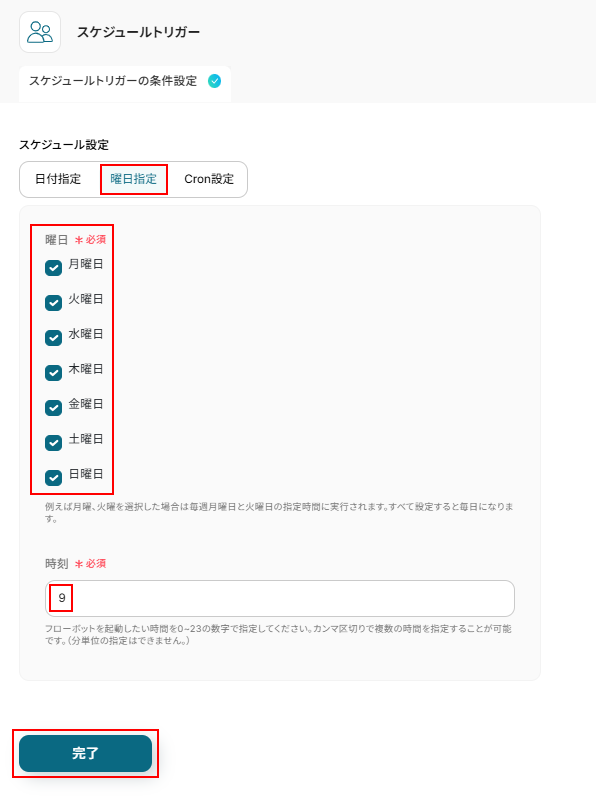Switch to the Cron設定 tab

[209, 179]
